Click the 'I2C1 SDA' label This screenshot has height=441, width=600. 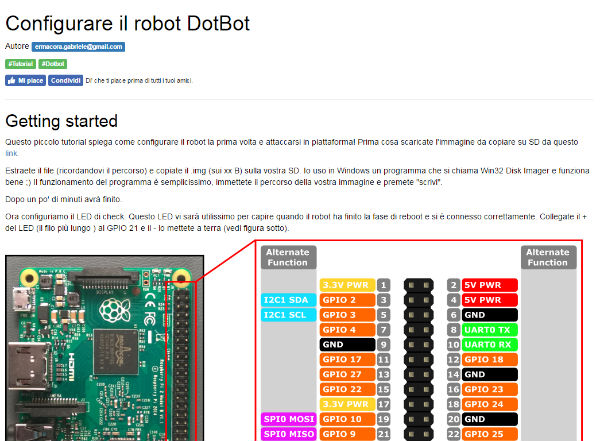click(x=289, y=300)
